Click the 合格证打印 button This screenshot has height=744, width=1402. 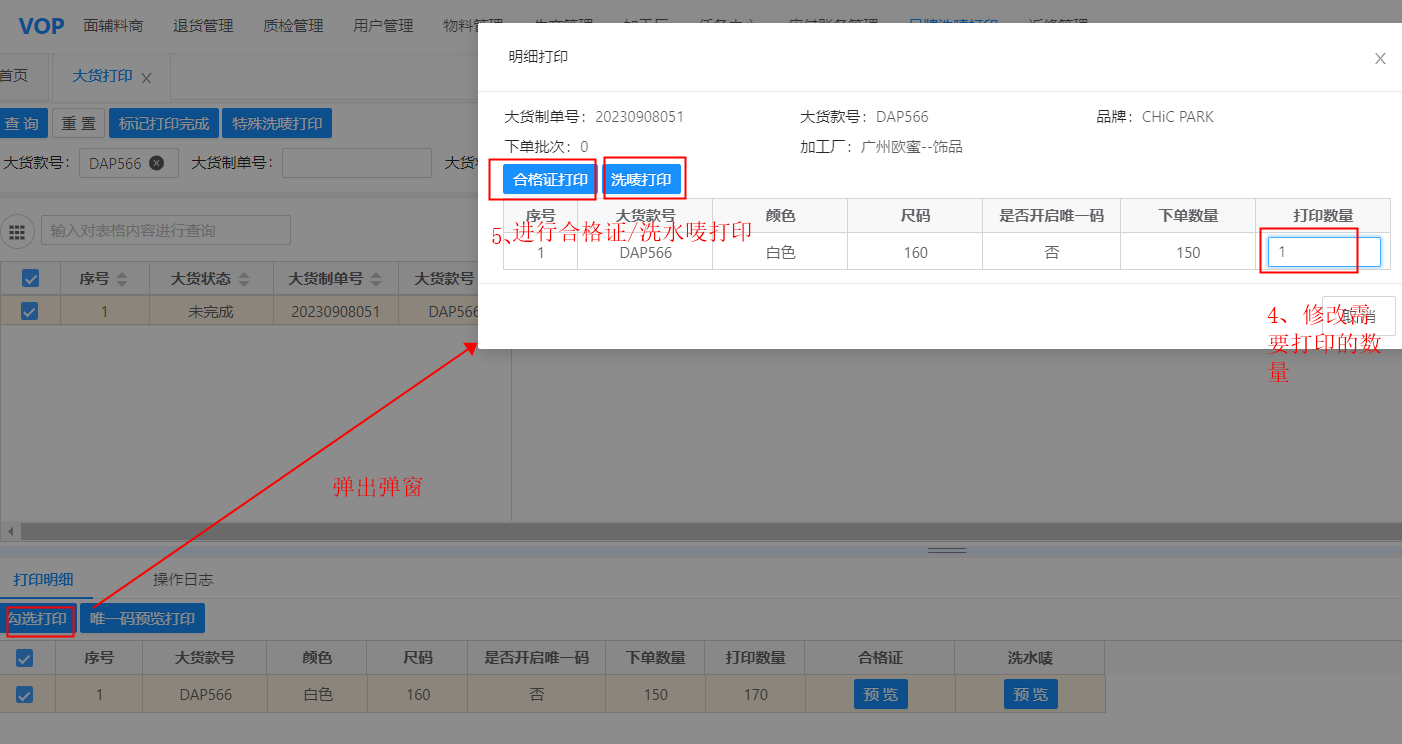tap(550, 180)
